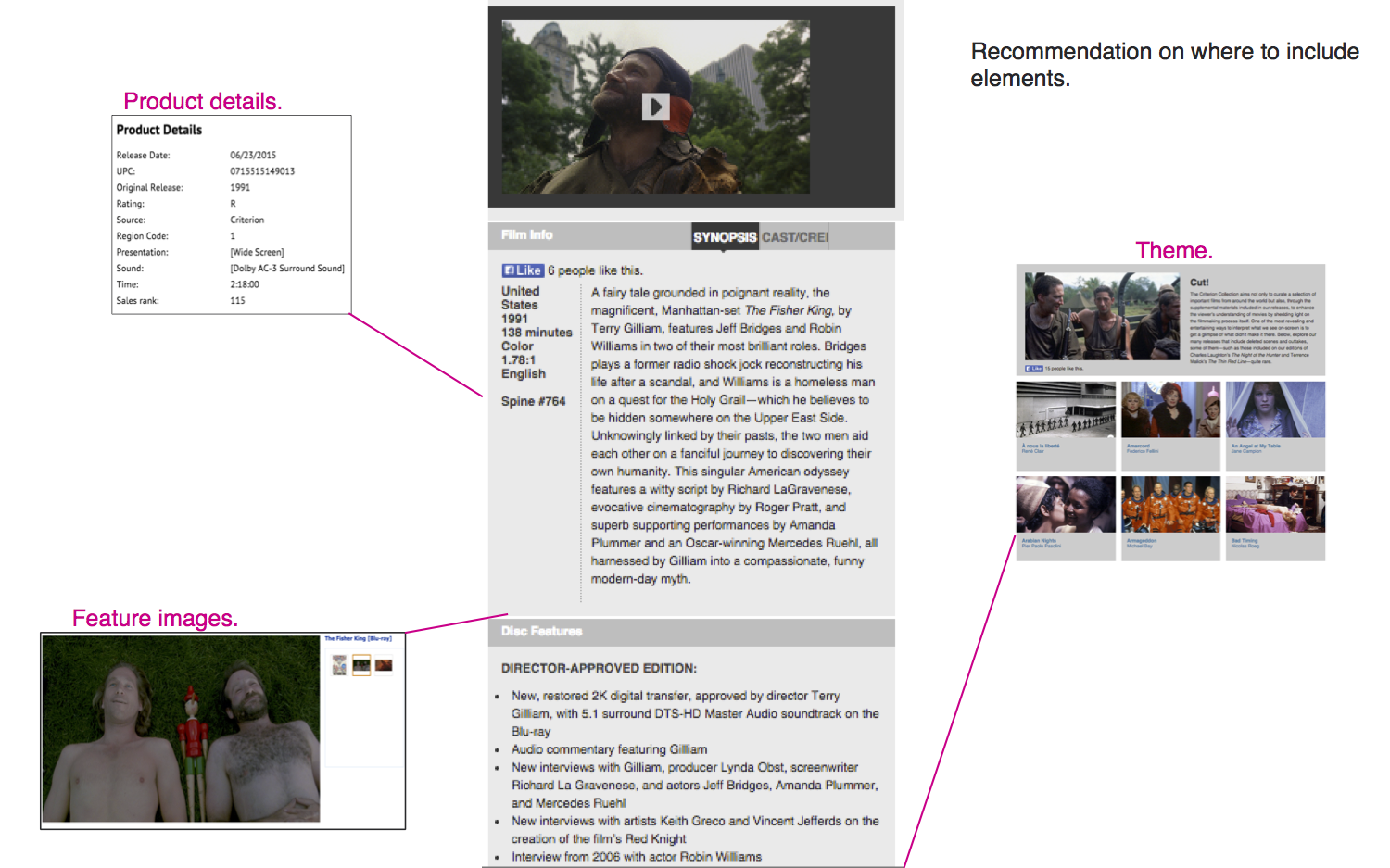This screenshot has height=868, width=1390.
Task: Click the large feature image of two men
Action: pyautogui.click(x=181, y=728)
